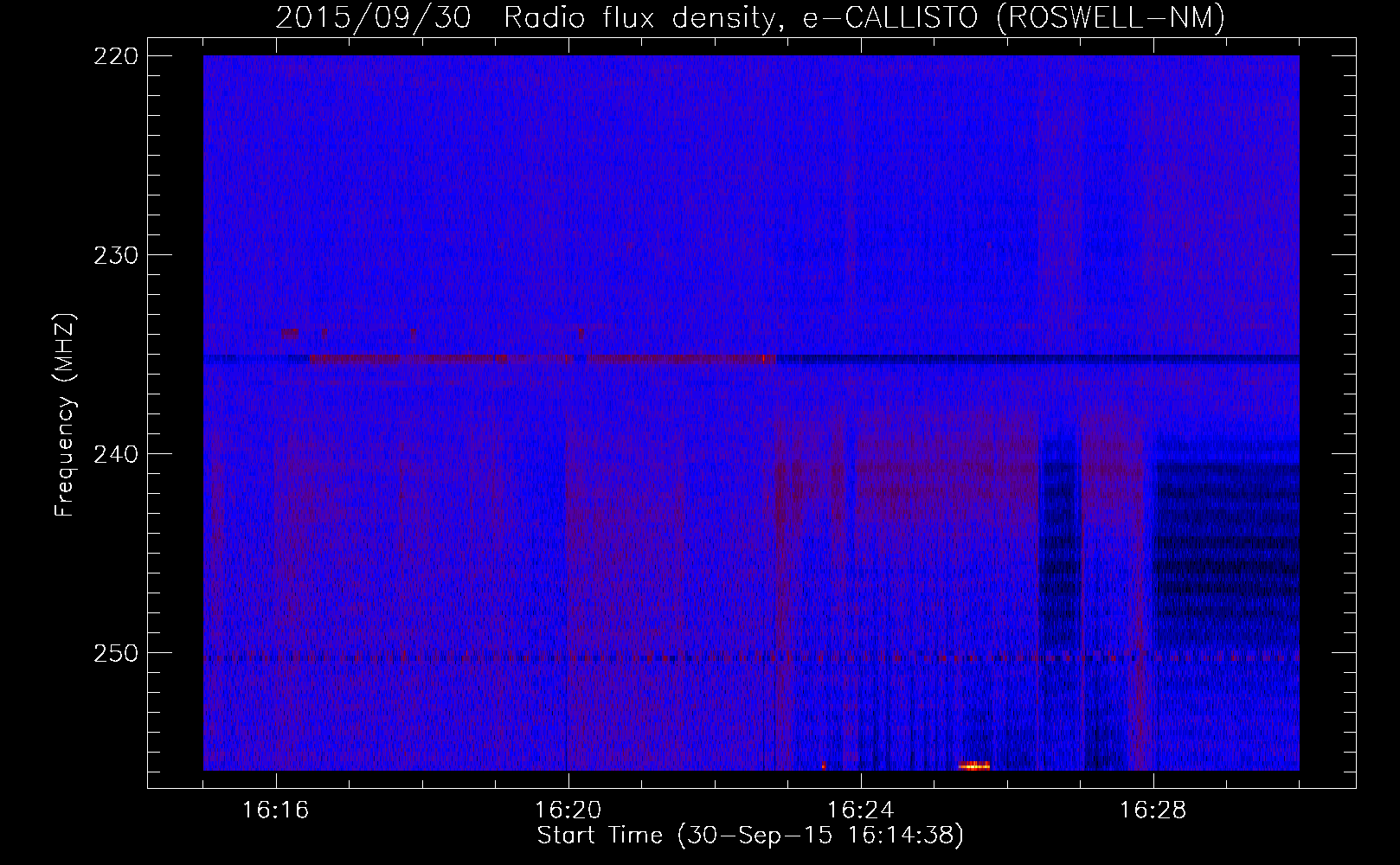Click the 16:16 time tick label
The width and height of the screenshot is (1400, 865).
tap(276, 811)
